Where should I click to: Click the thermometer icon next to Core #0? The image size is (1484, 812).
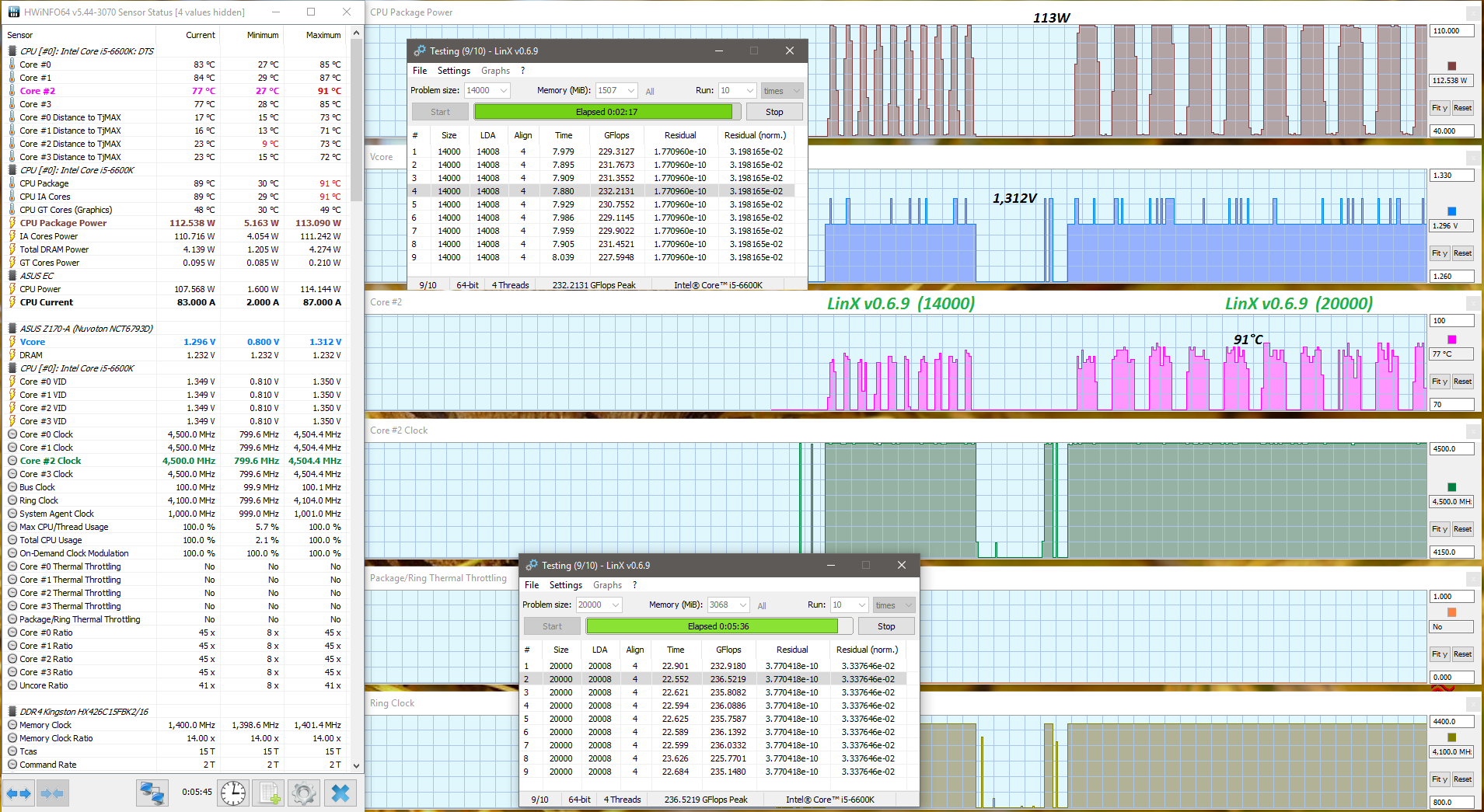(12, 64)
